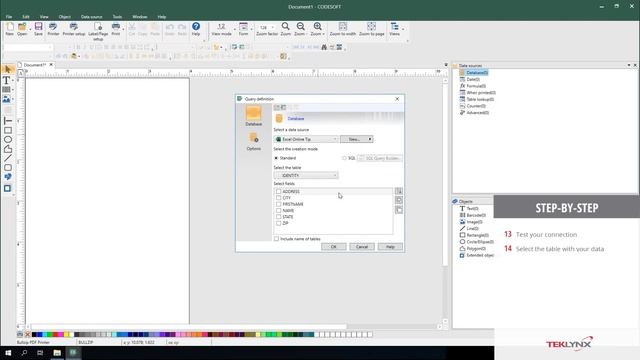This screenshot has width=640, height=360.
Task: Open the Data sources panel menu arrow
Action: [629, 65]
